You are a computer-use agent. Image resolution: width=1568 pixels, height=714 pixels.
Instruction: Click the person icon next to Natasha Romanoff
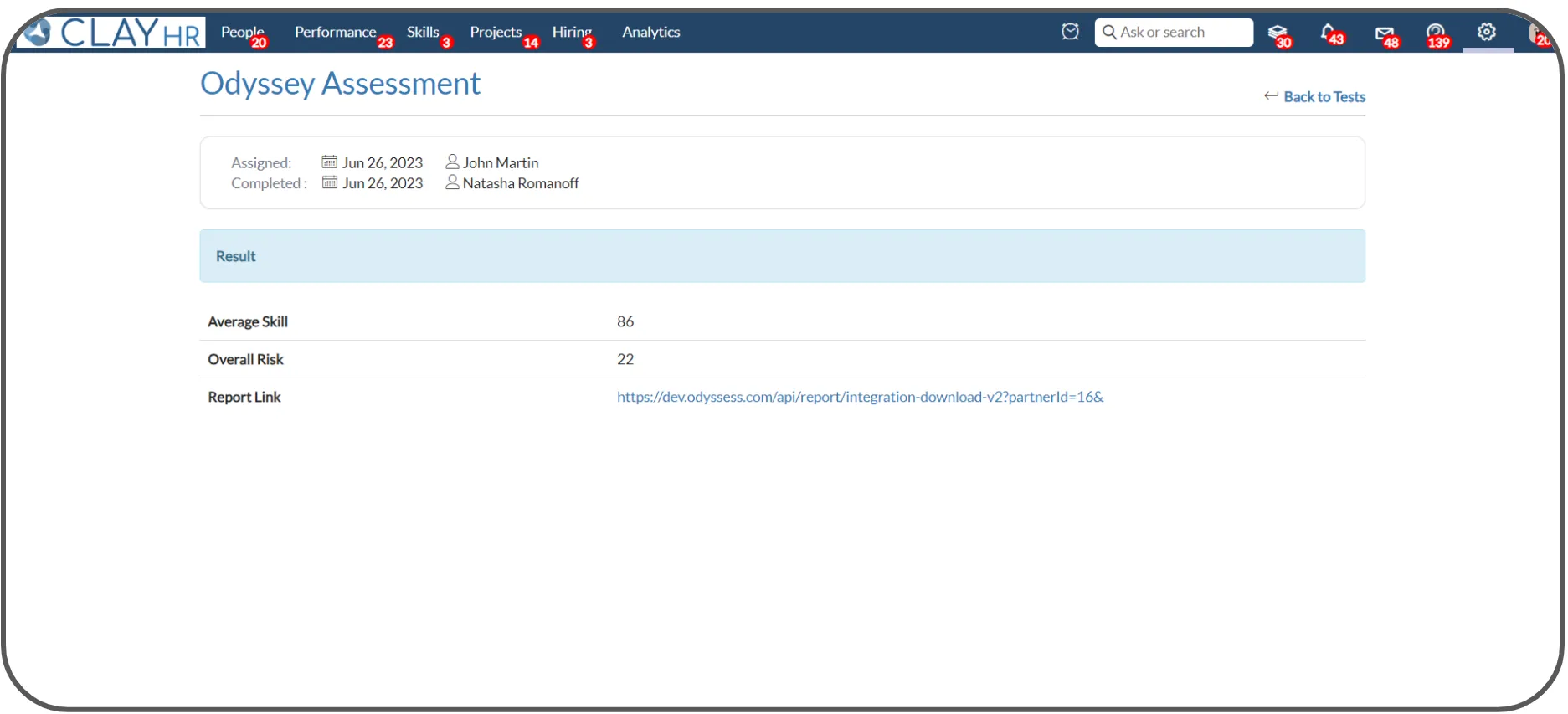point(453,182)
